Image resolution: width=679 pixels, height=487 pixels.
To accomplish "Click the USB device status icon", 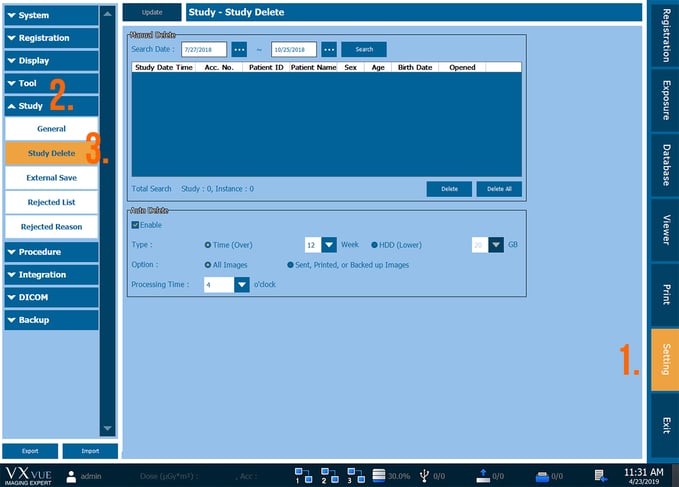I will coord(424,475).
